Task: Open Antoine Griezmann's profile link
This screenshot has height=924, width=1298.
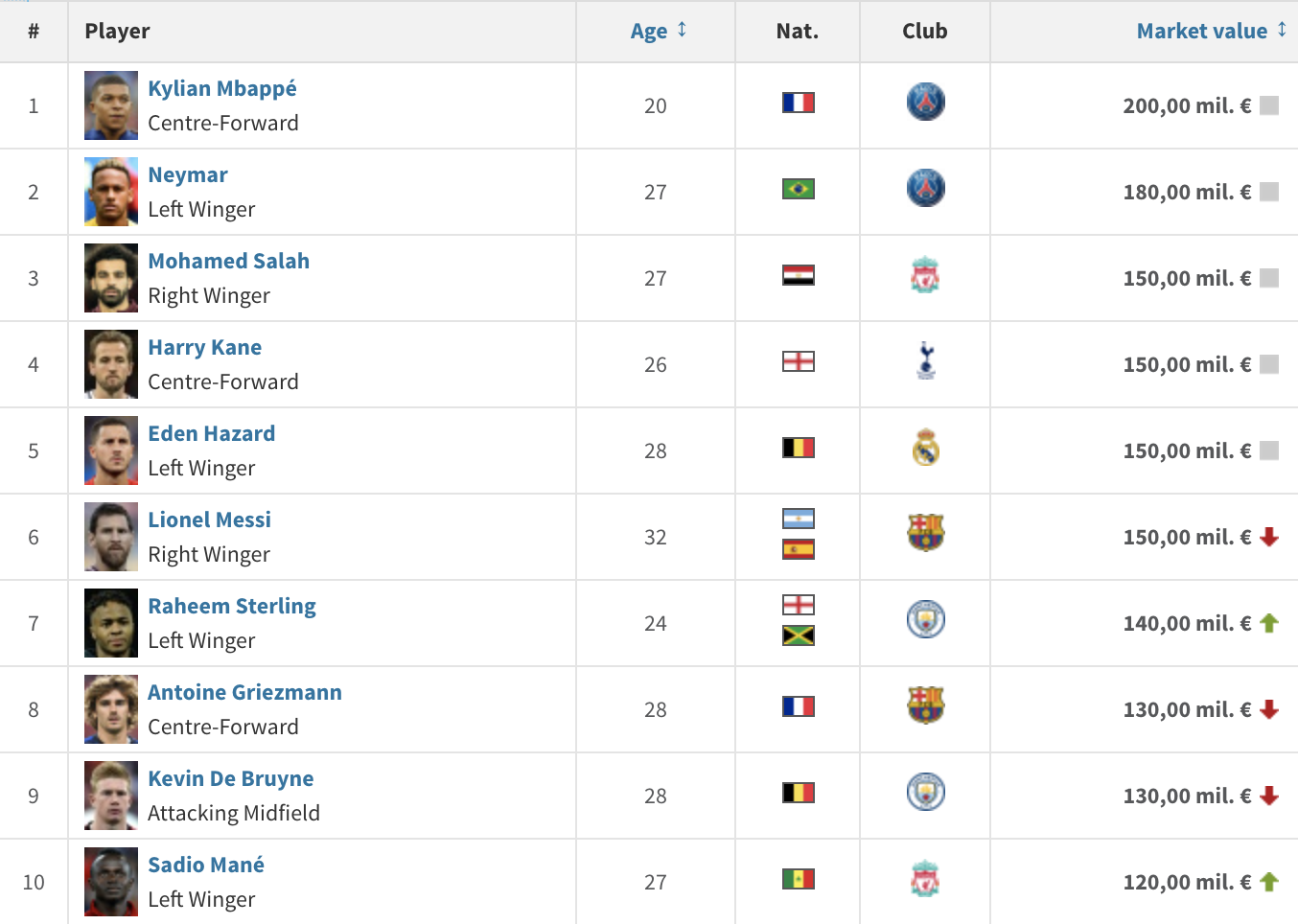Action: coord(244,692)
